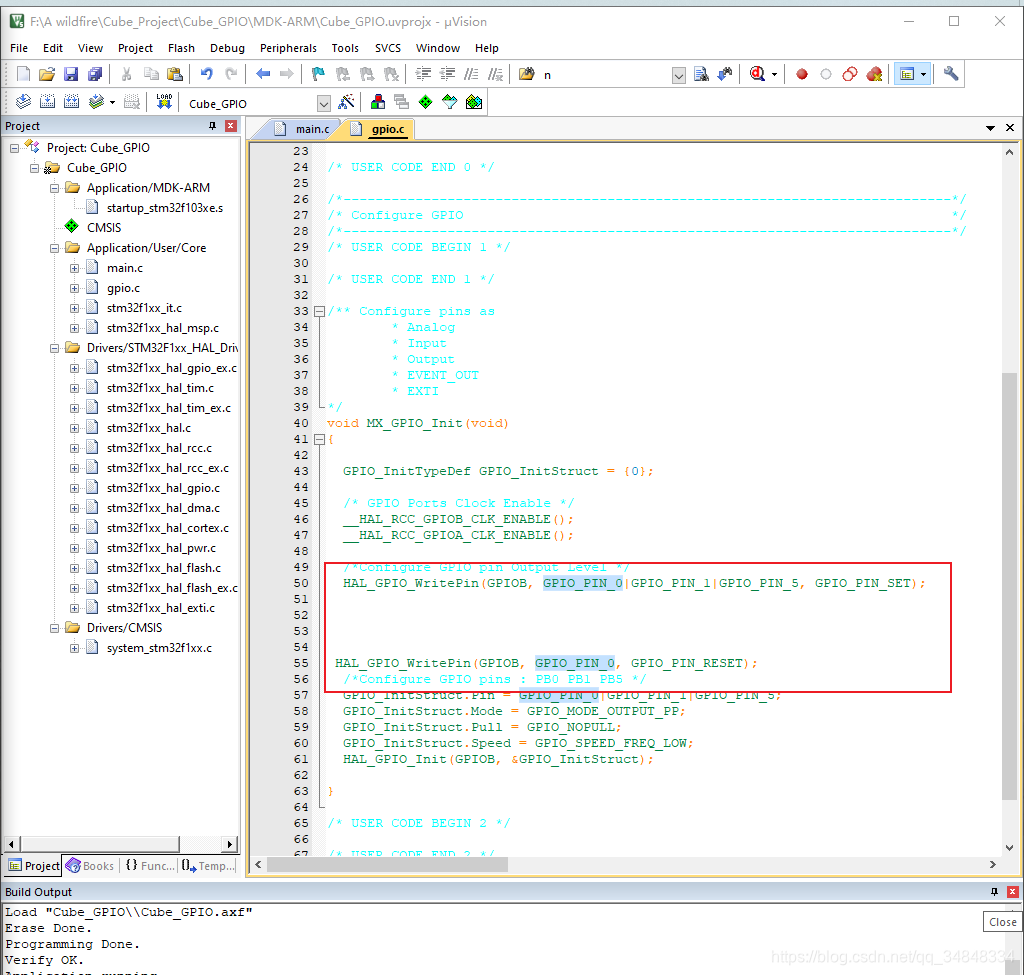Open batch build dropdown arrow
The image size is (1024, 975).
click(112, 103)
